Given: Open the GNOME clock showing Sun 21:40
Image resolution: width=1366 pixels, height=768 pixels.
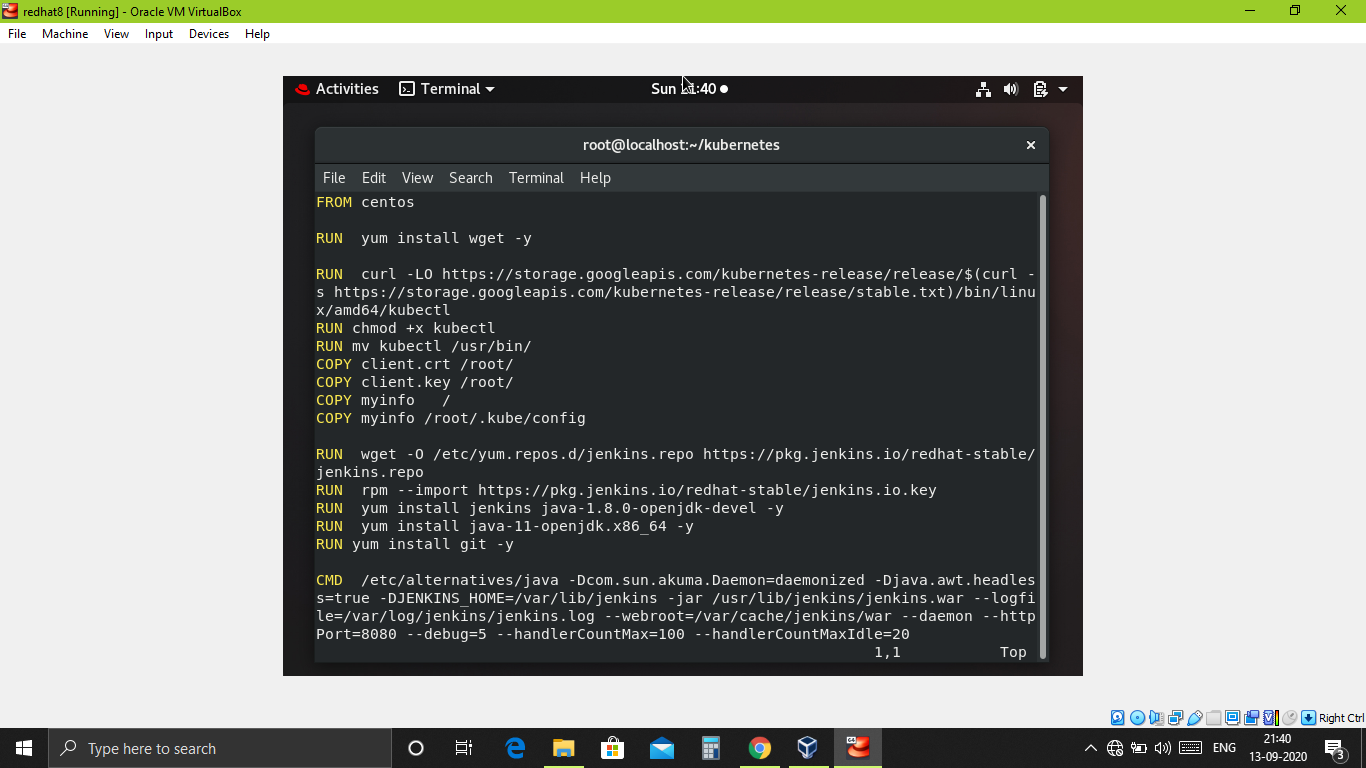Looking at the screenshot, I should [x=689, y=89].
